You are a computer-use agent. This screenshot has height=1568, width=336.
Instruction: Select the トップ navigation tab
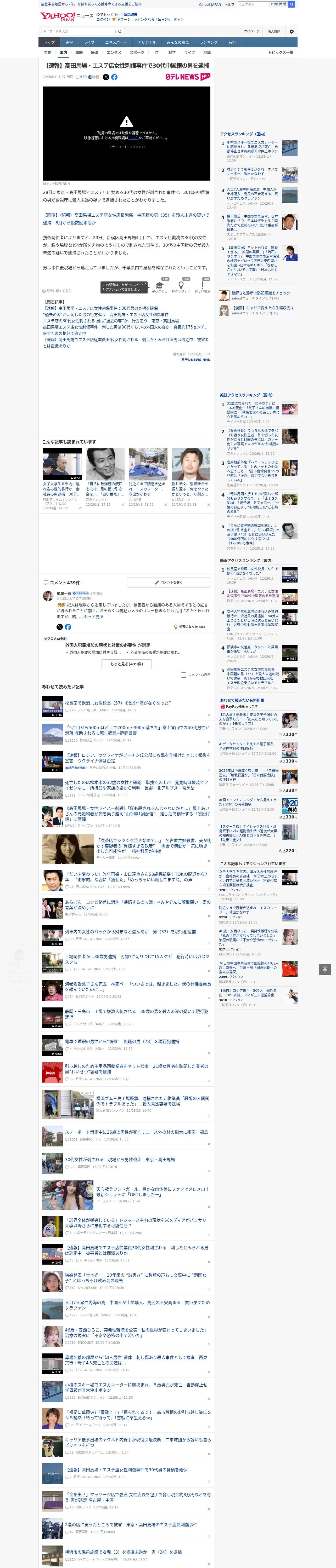(x=49, y=43)
